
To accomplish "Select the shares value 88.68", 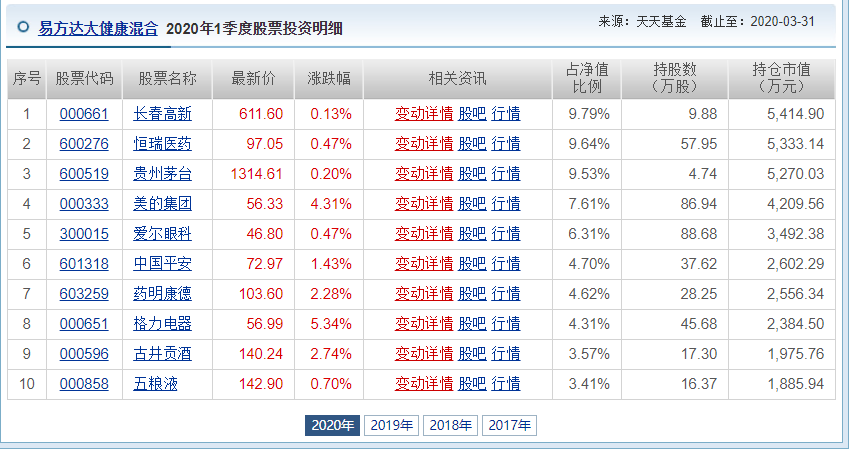I will point(699,234).
